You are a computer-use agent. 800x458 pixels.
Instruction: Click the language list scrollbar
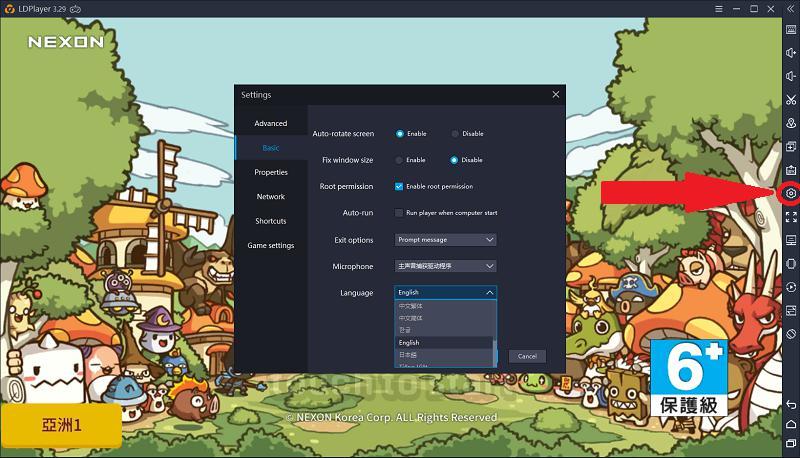(494, 351)
